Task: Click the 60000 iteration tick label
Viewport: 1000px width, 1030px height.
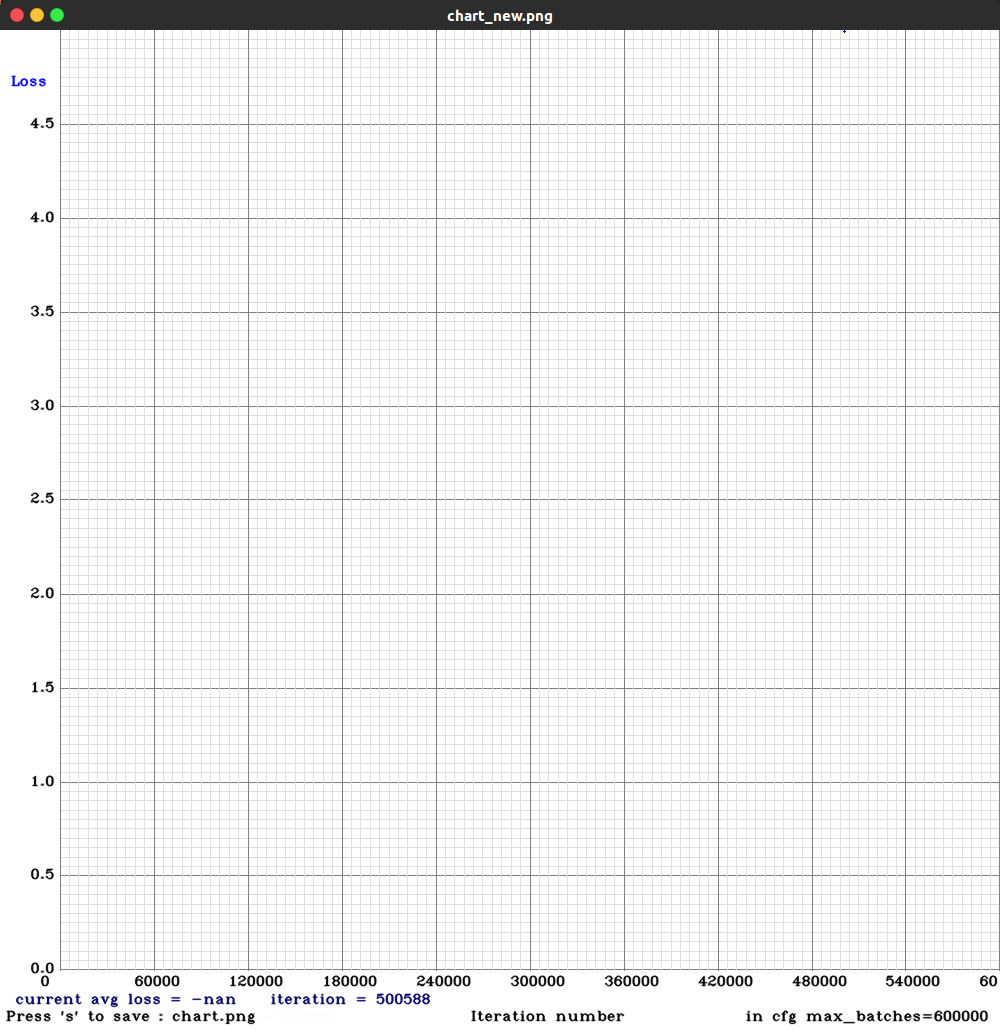Action: pyautogui.click(x=157, y=981)
